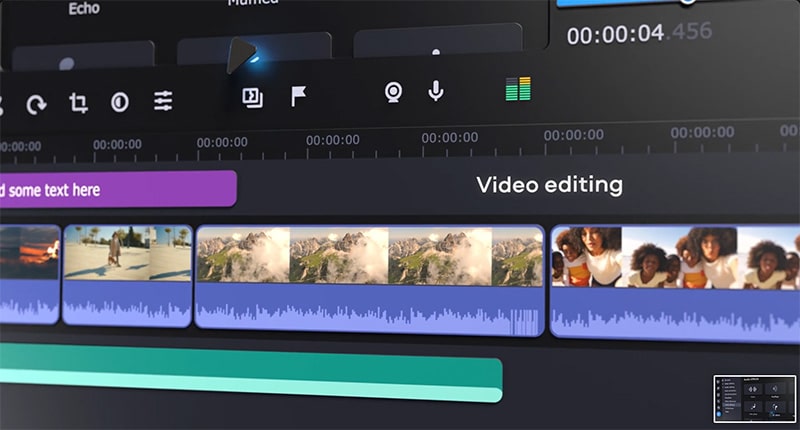
Task: Select the beach walking video clip
Action: coord(127,274)
